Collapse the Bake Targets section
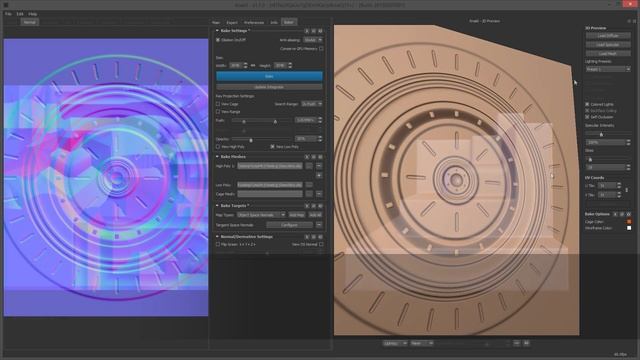Image resolution: width=640 pixels, height=360 pixels. [217, 206]
